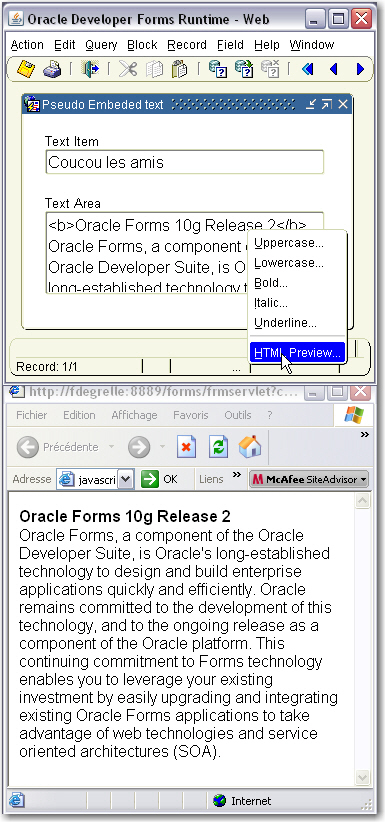
Task: Click the Save icon in Forms toolbar
Action: 25,69
